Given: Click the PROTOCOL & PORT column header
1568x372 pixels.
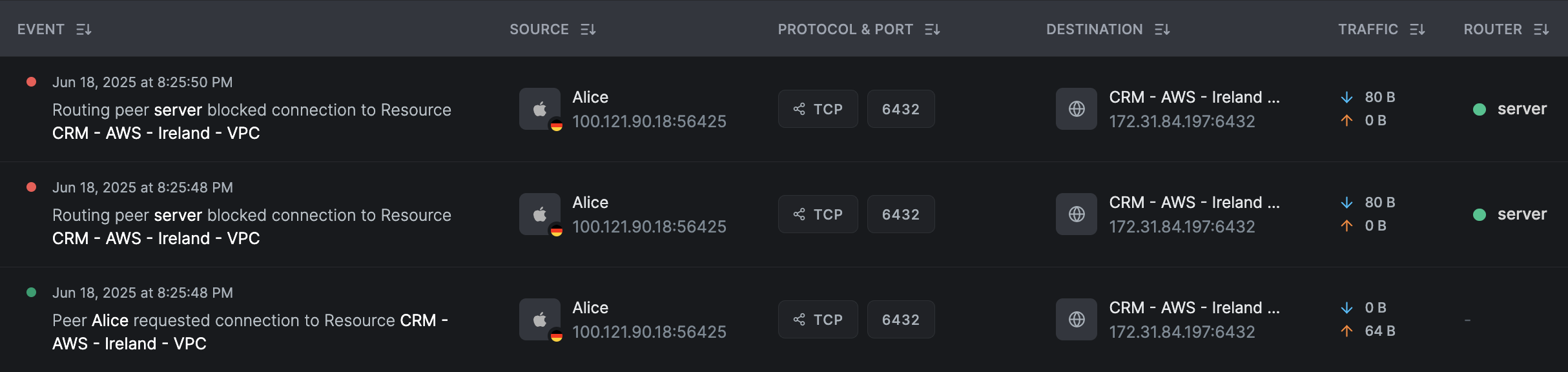Looking at the screenshot, I should pos(845,29).
